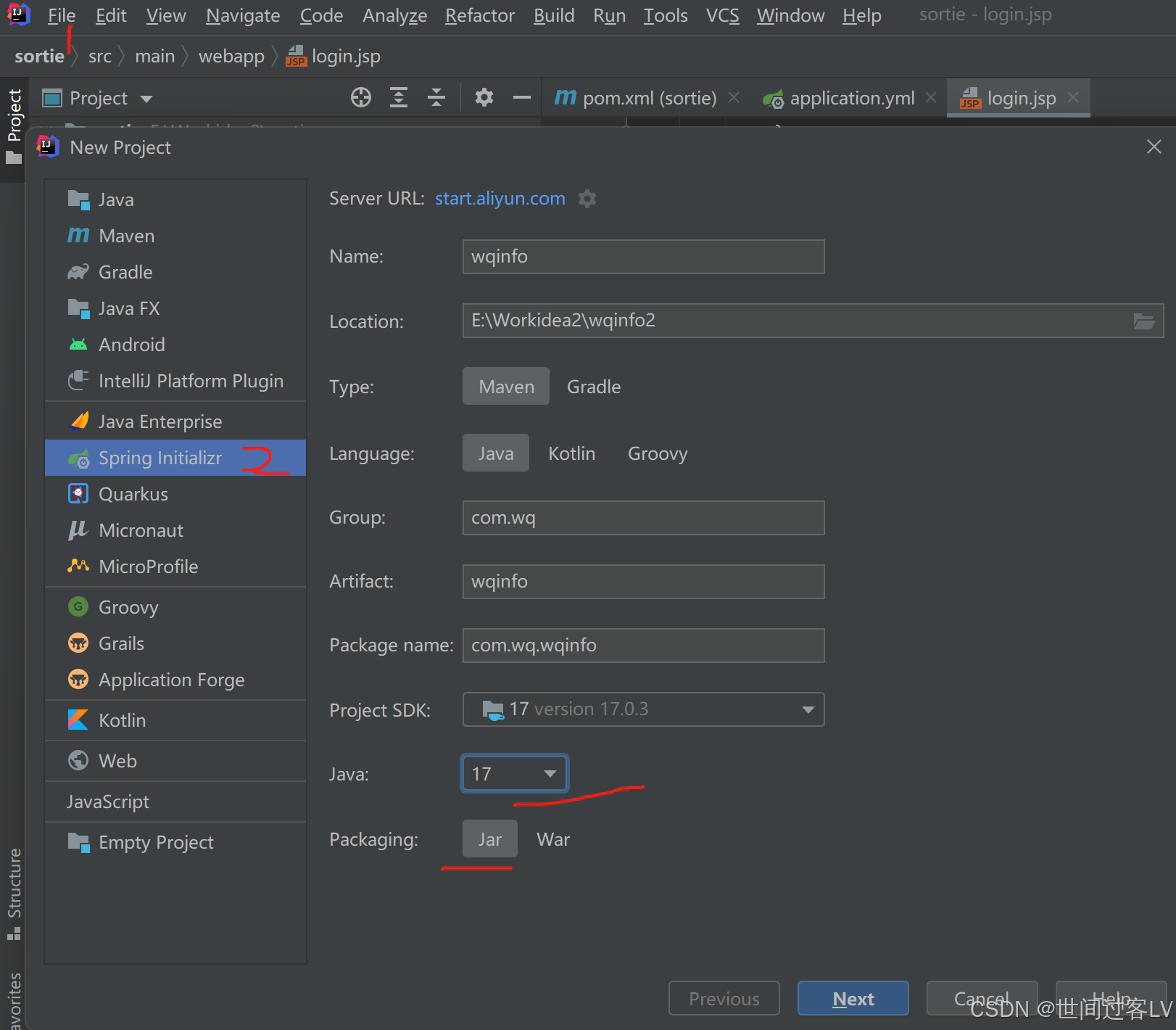
Task: Open the Navigate menu
Action: [243, 15]
